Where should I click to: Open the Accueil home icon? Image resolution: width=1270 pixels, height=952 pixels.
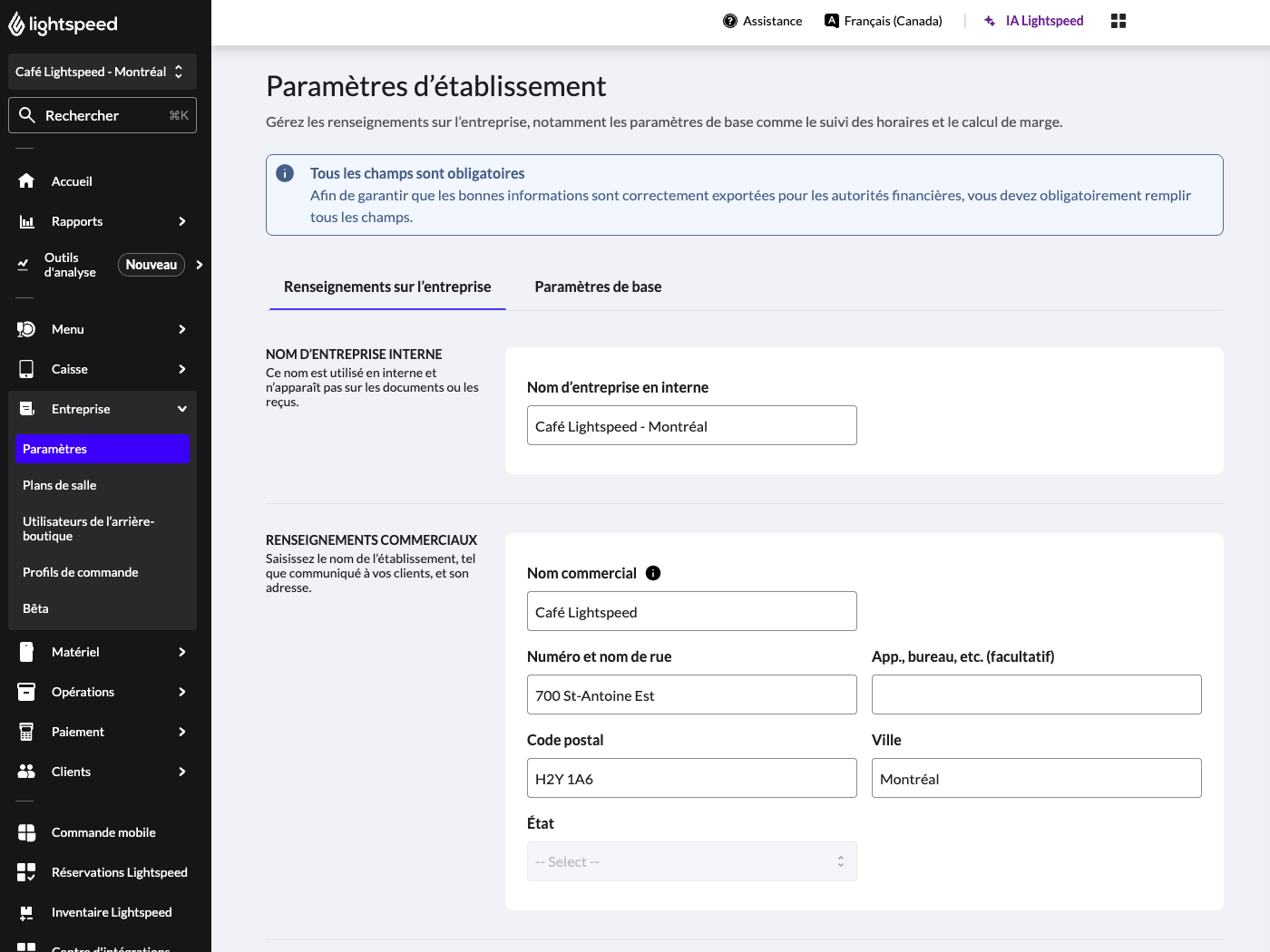[26, 181]
